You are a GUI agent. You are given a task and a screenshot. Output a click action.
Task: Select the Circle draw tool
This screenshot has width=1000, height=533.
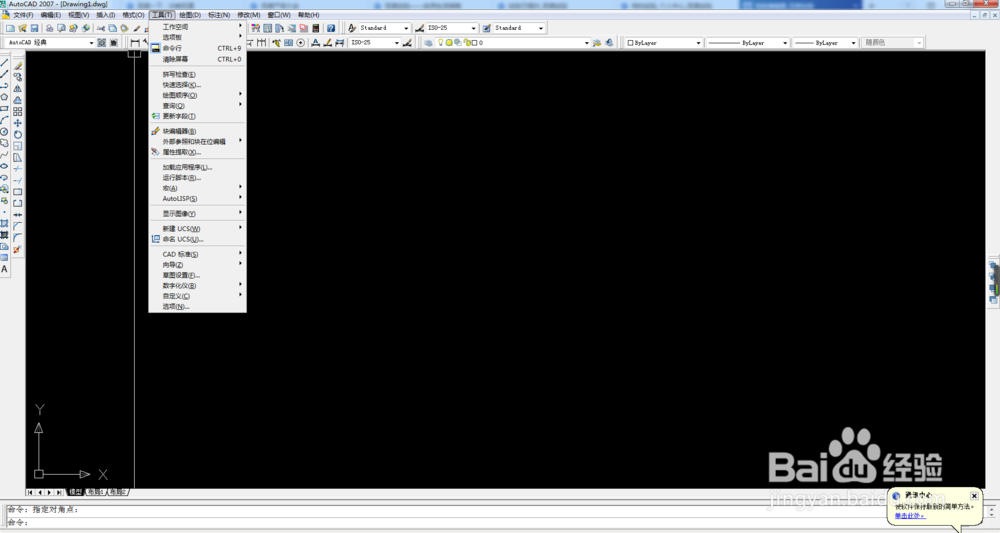pyautogui.click(x=4, y=131)
